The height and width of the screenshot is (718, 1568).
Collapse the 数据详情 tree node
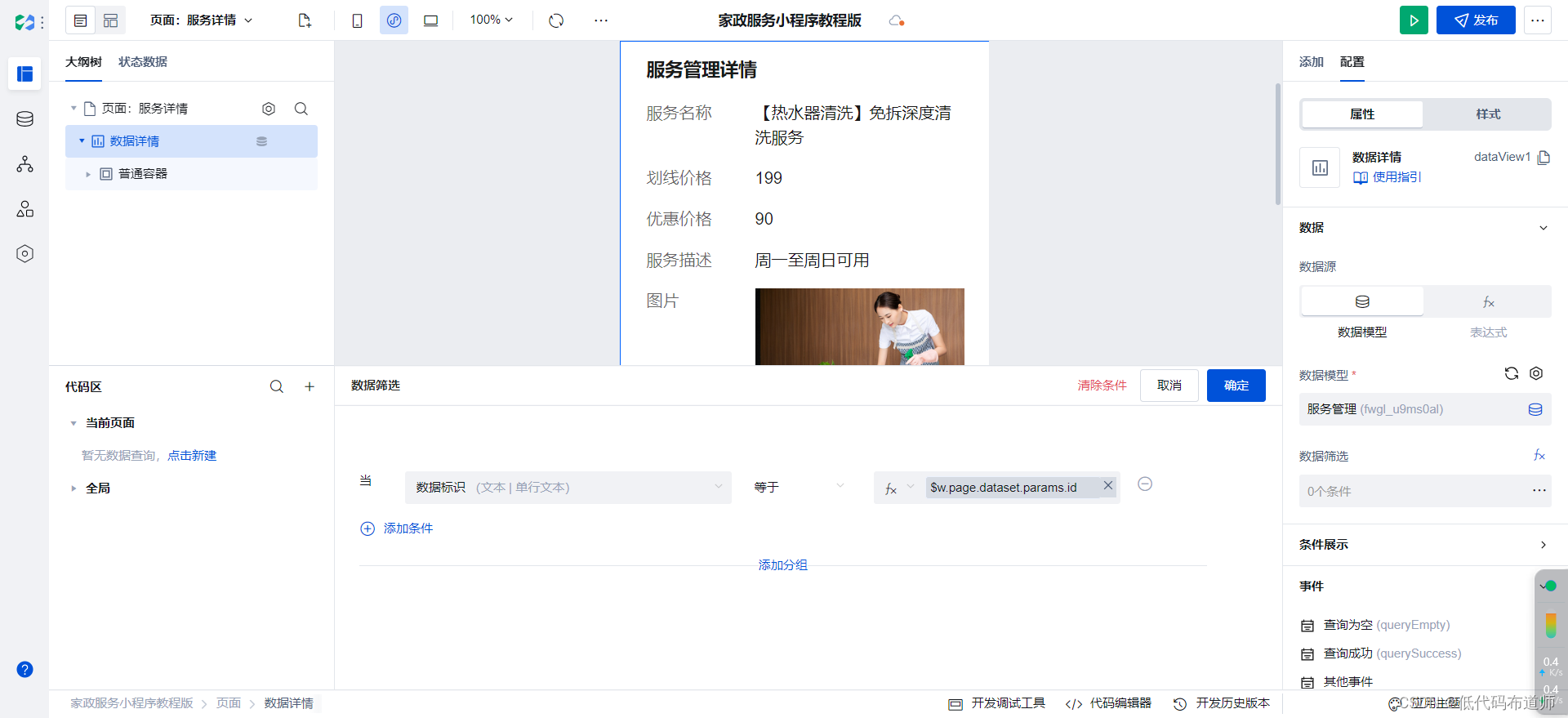82,141
